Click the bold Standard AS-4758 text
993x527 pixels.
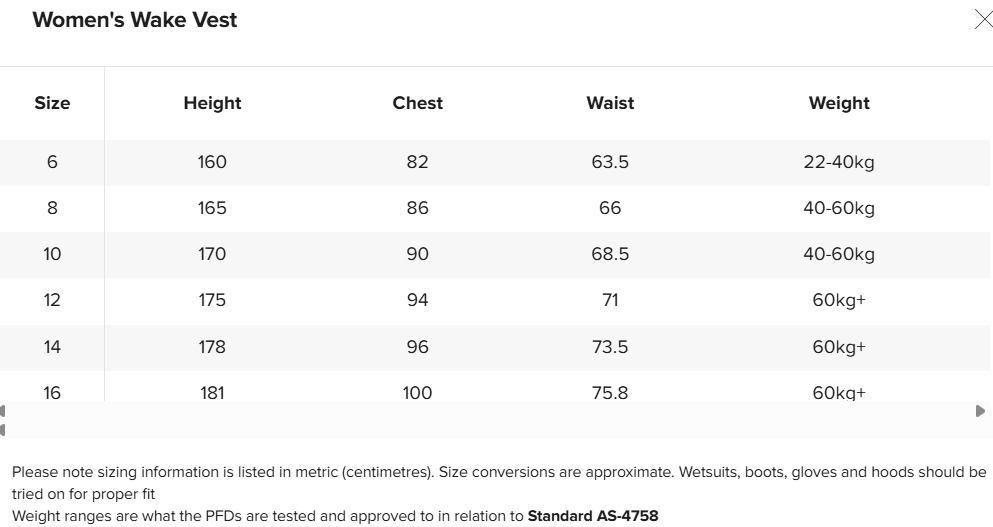tap(593, 517)
